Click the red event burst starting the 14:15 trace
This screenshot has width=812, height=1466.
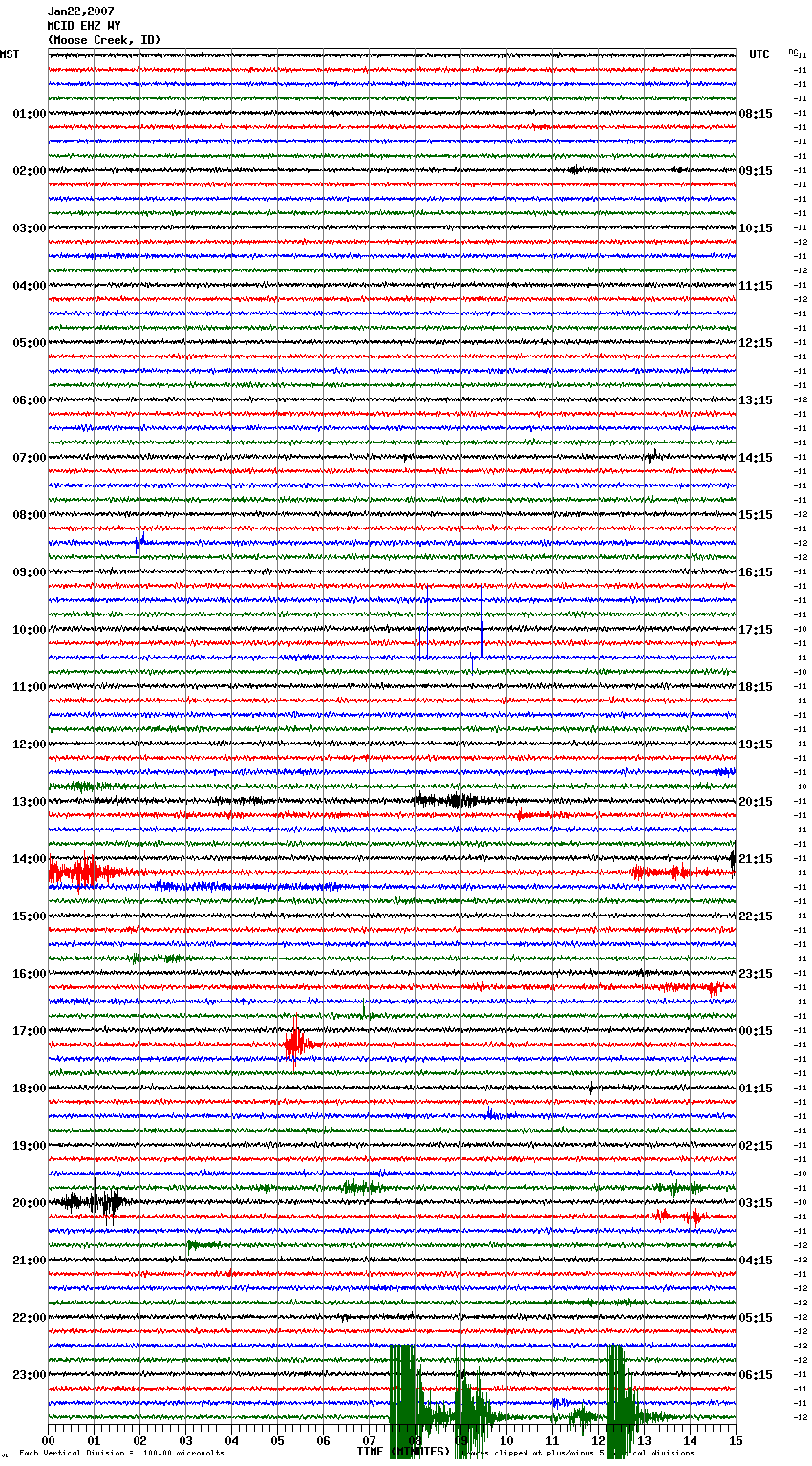click(x=84, y=872)
